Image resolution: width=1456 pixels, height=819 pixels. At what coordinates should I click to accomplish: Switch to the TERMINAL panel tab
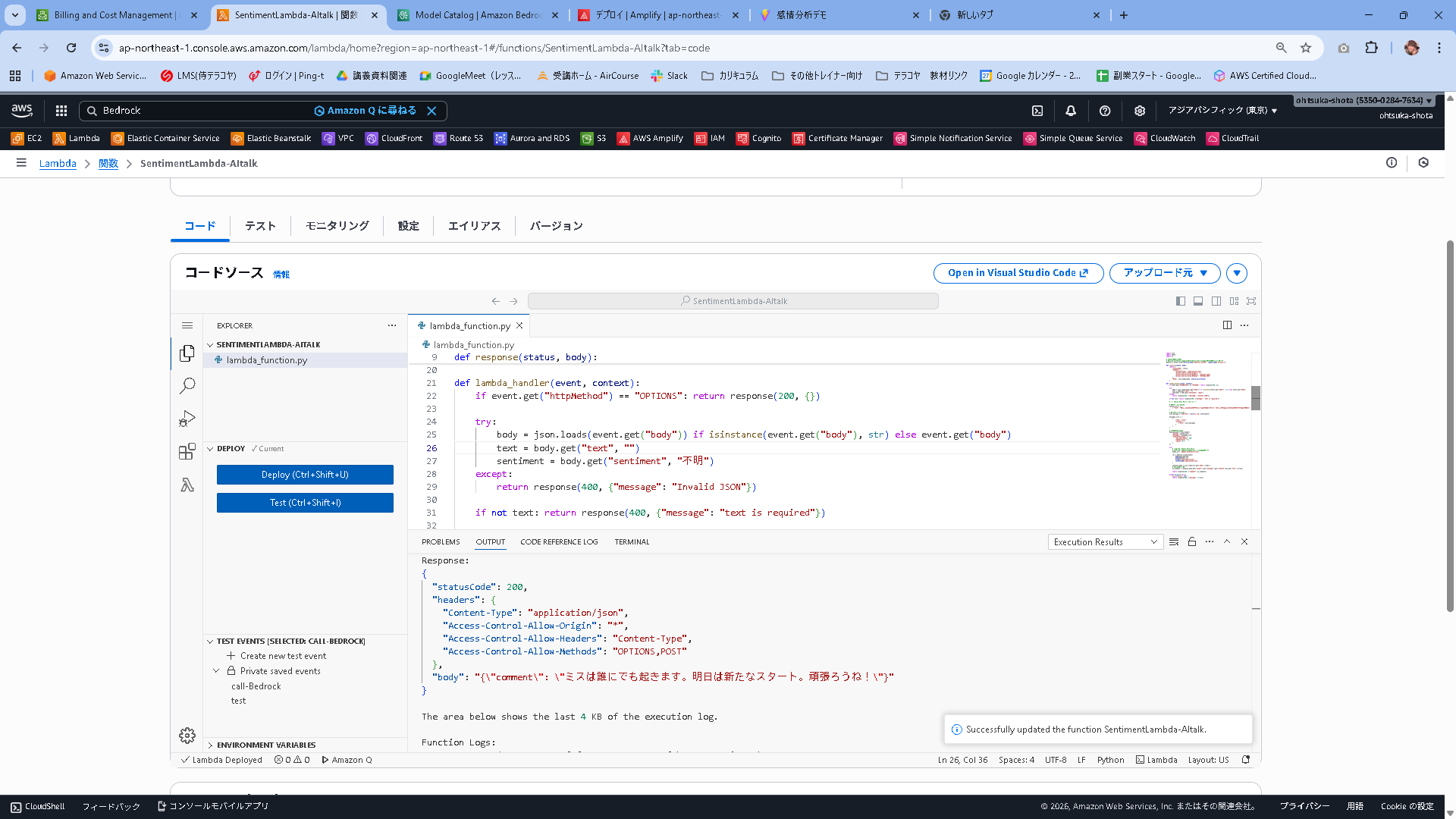click(x=632, y=541)
